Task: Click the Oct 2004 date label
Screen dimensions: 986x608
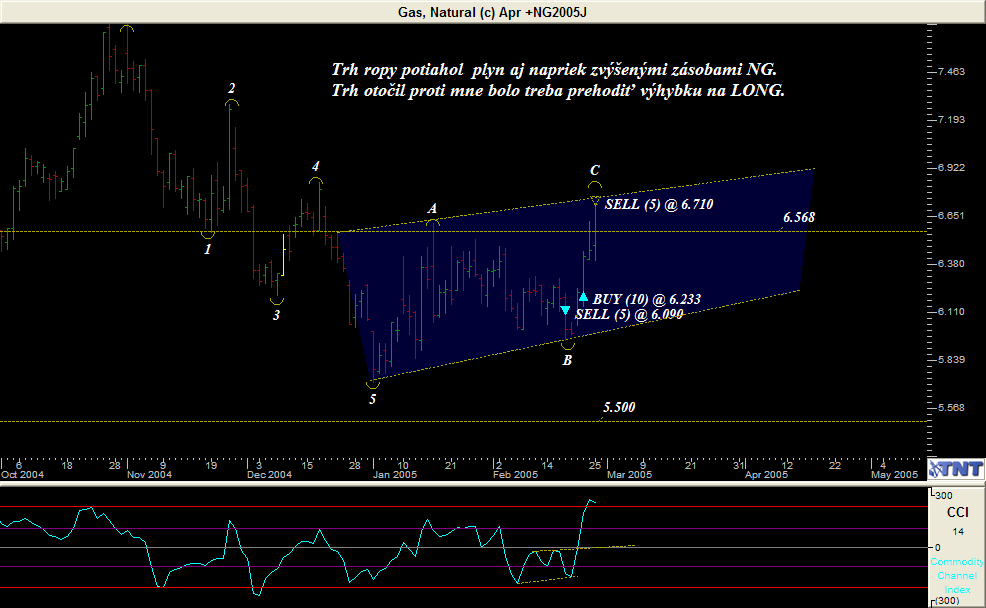Action: 23,475
